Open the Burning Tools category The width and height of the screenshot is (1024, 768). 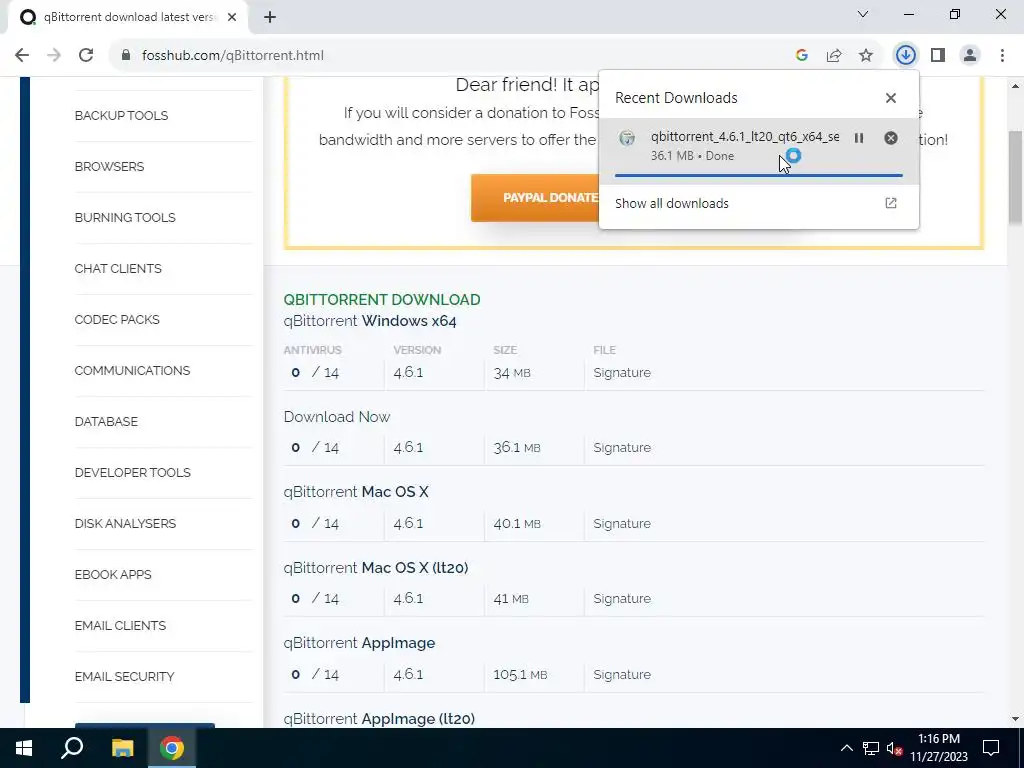pyautogui.click(x=125, y=217)
